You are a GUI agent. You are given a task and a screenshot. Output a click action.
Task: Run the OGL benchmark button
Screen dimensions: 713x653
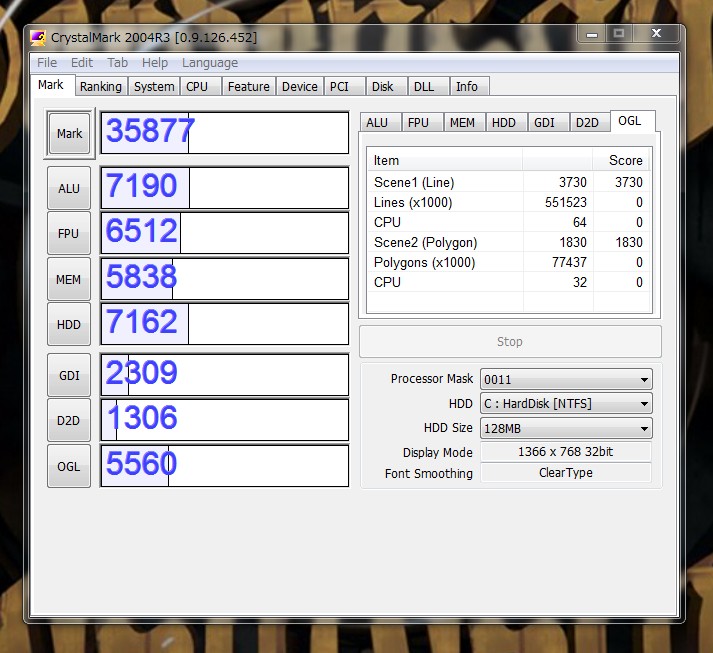point(69,466)
